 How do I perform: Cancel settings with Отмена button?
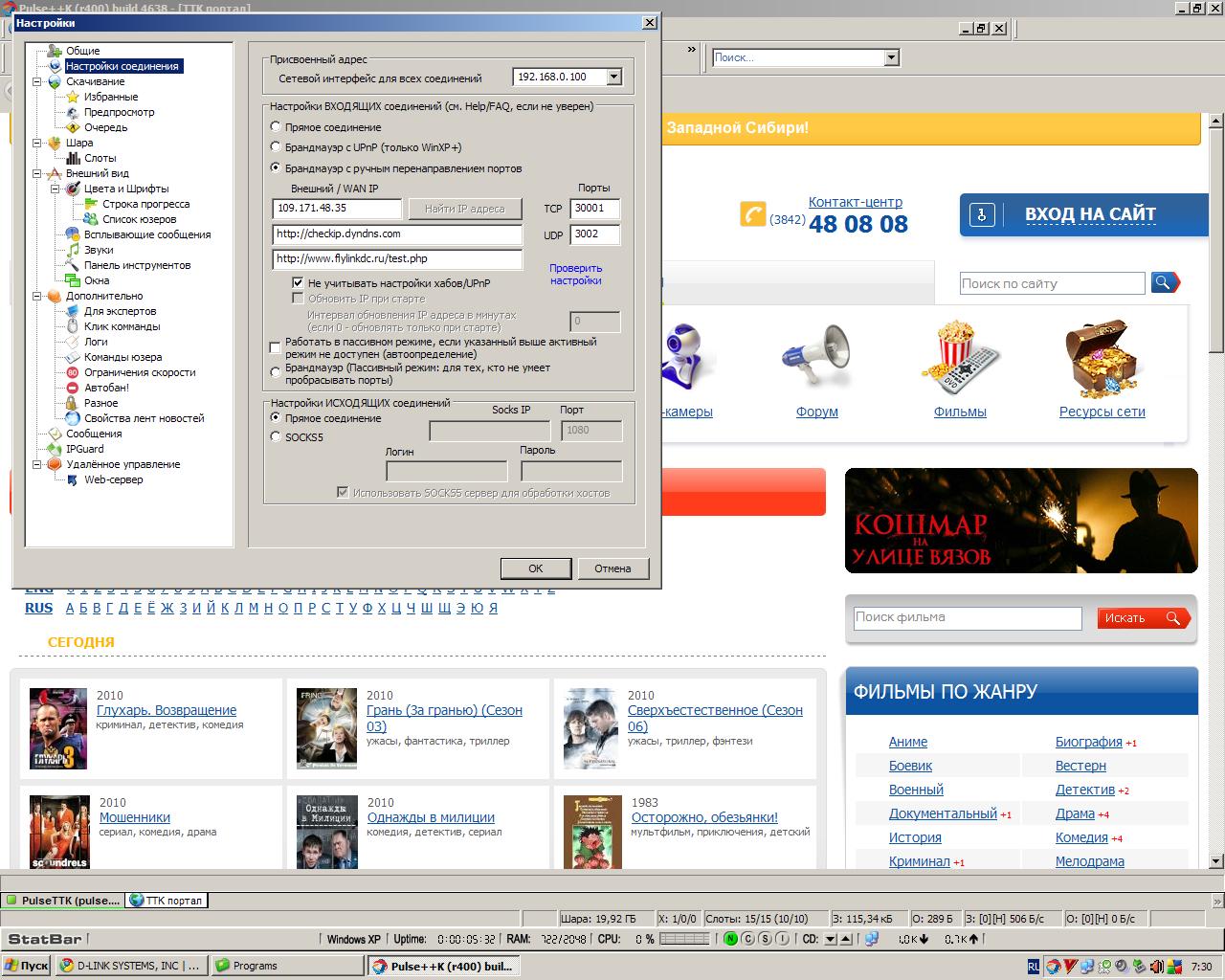(x=612, y=568)
